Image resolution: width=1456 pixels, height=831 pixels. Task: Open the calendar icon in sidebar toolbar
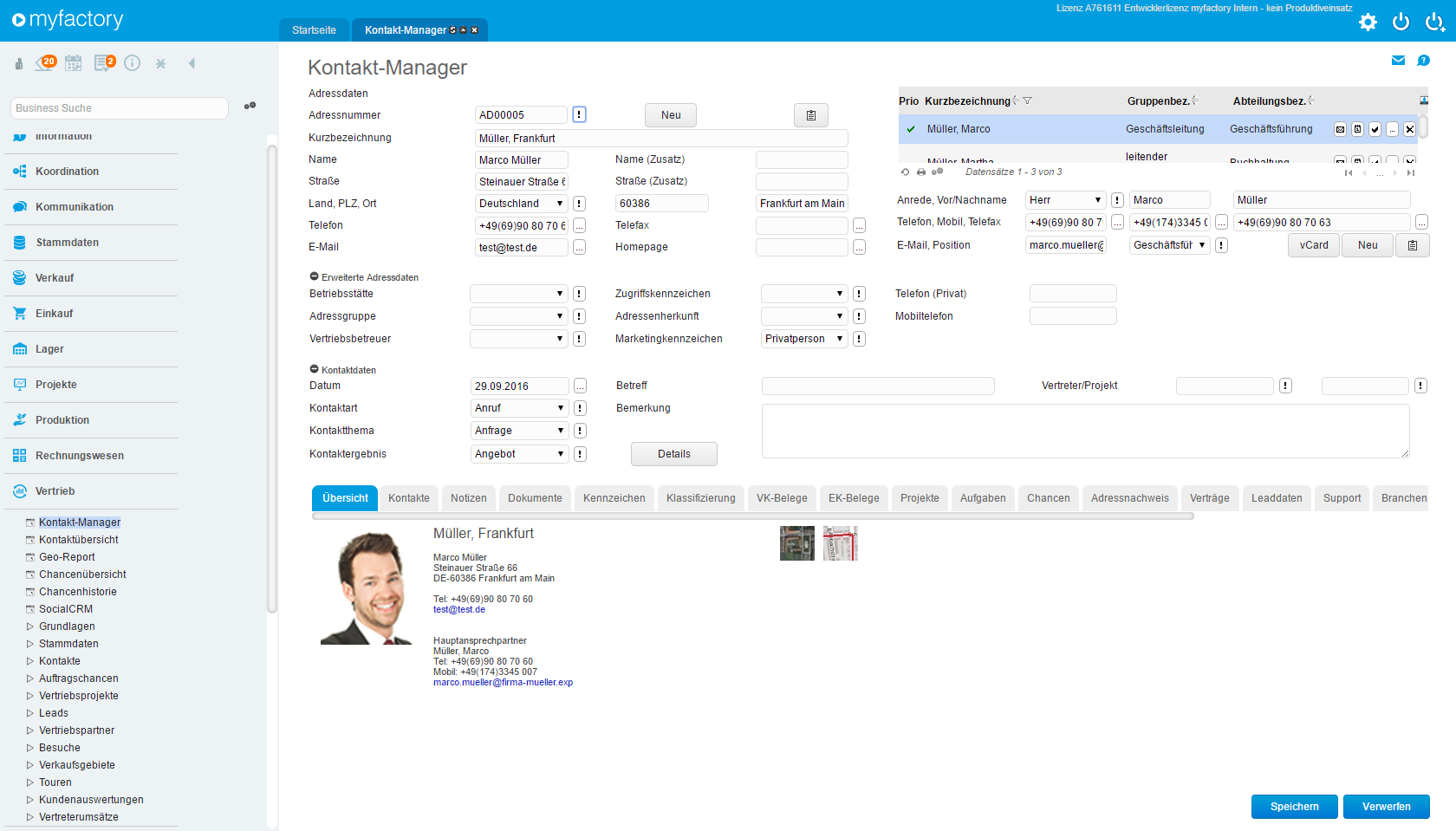74,63
